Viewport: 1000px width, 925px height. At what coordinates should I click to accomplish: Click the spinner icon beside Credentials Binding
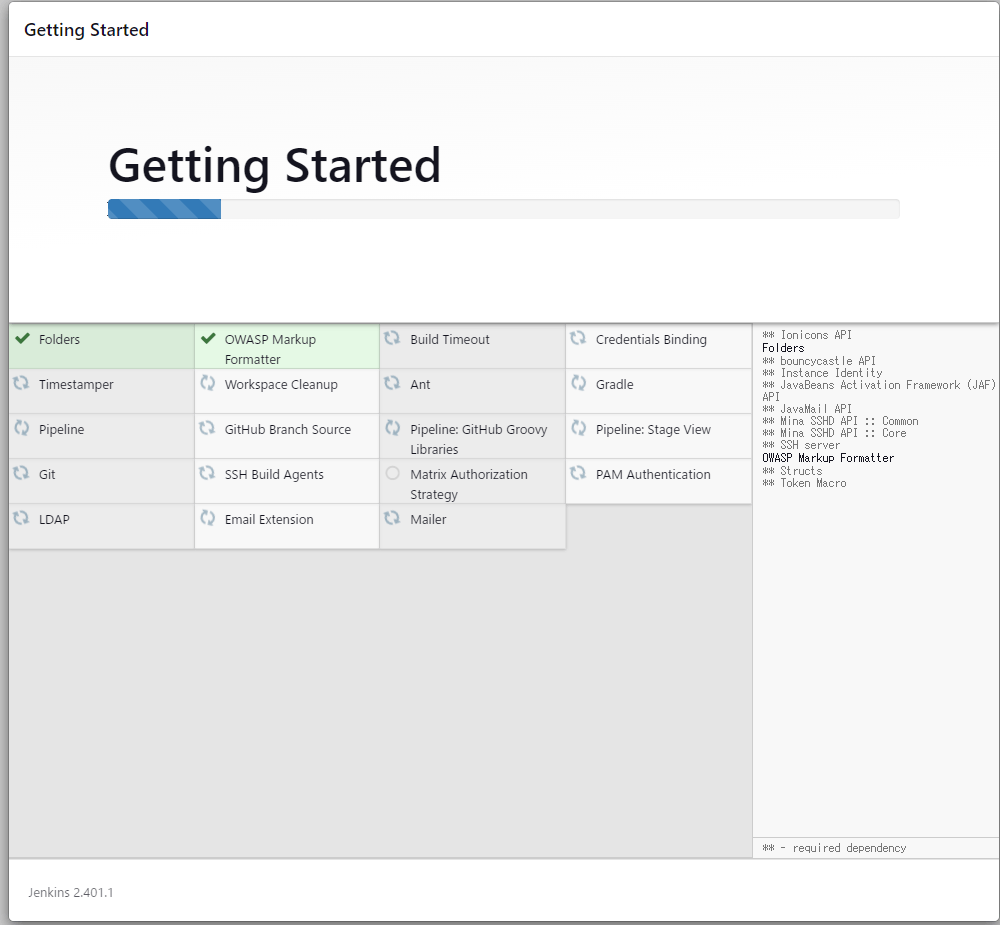[x=578, y=338]
